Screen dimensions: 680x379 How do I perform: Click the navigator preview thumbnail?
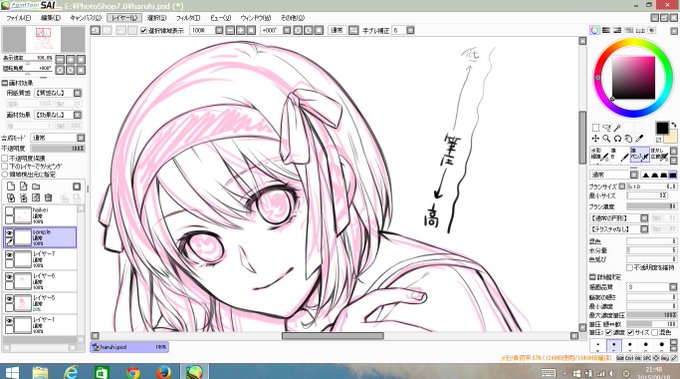(x=43, y=39)
